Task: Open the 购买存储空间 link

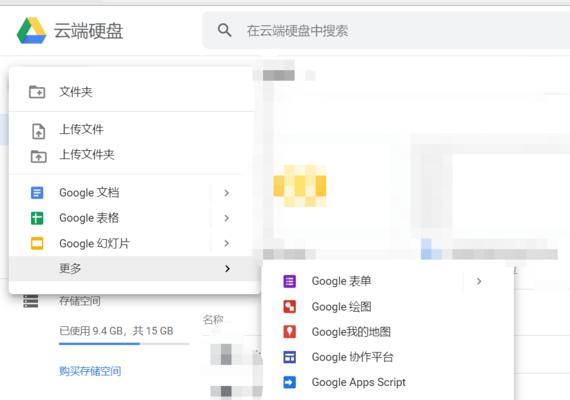Action: point(90,371)
